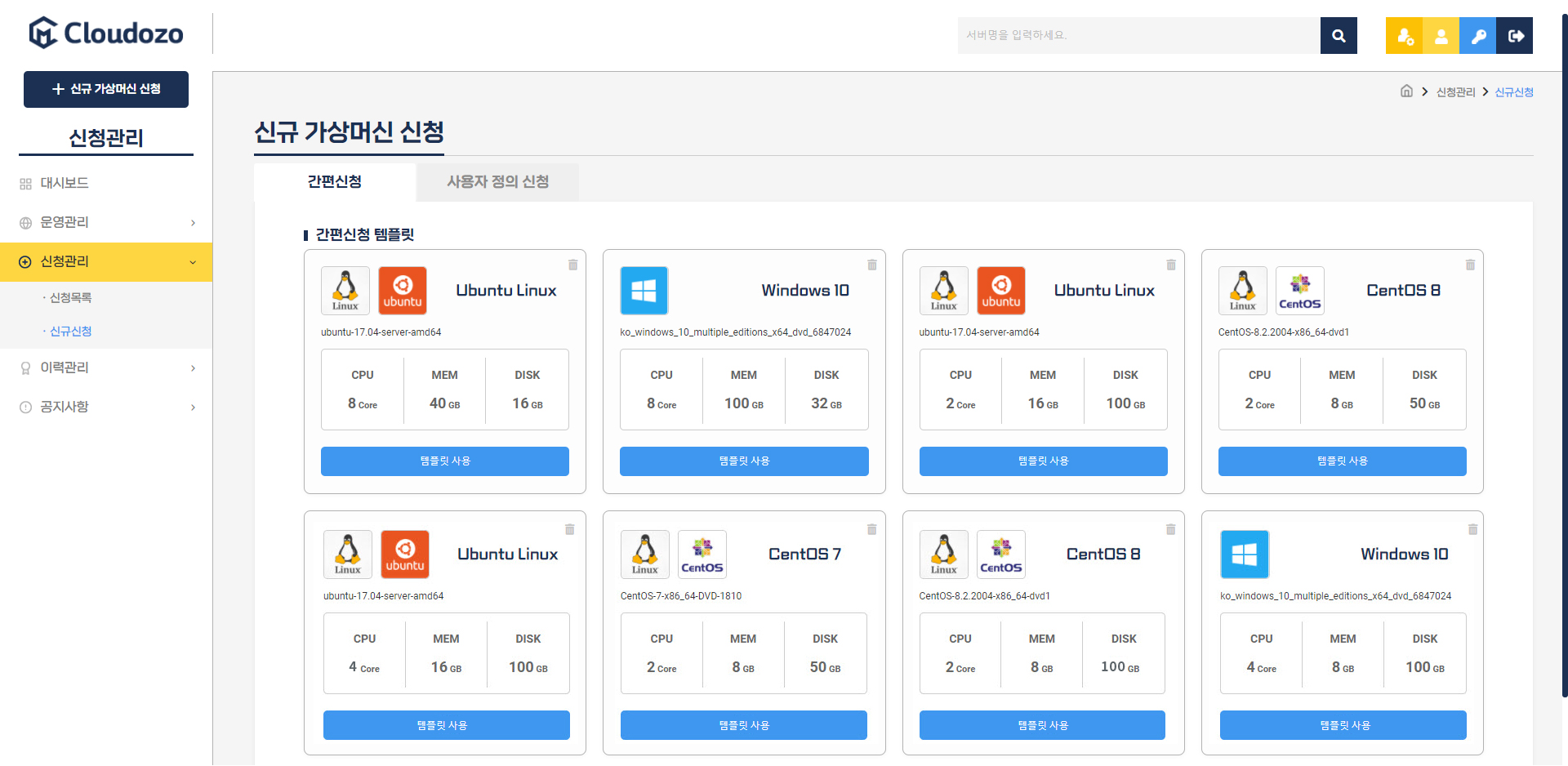This screenshot has width=1568, height=766.
Task: Click the Cloudozo logo
Action: click(106, 33)
